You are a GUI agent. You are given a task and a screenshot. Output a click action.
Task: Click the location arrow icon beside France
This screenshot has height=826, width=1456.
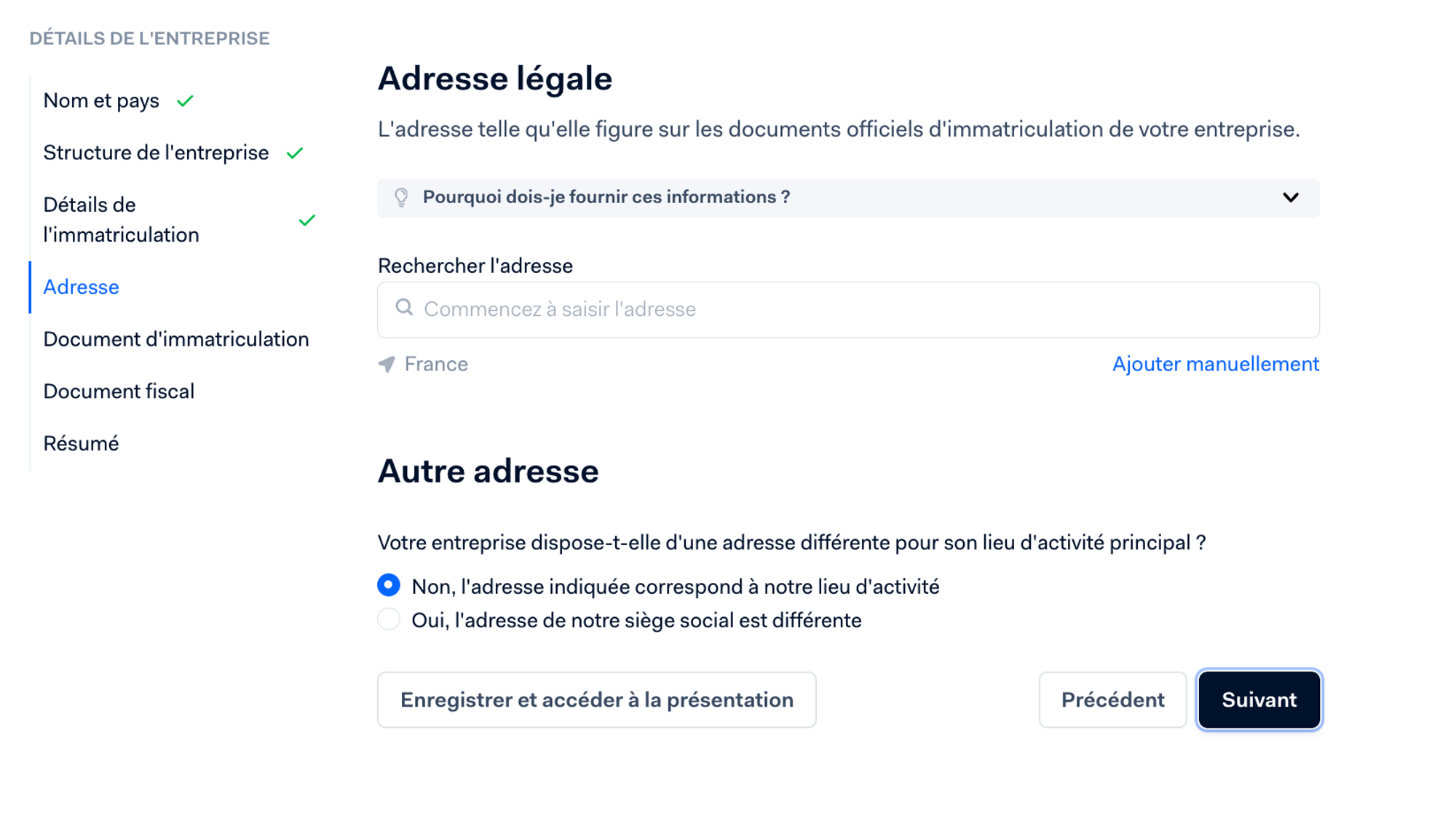387,364
